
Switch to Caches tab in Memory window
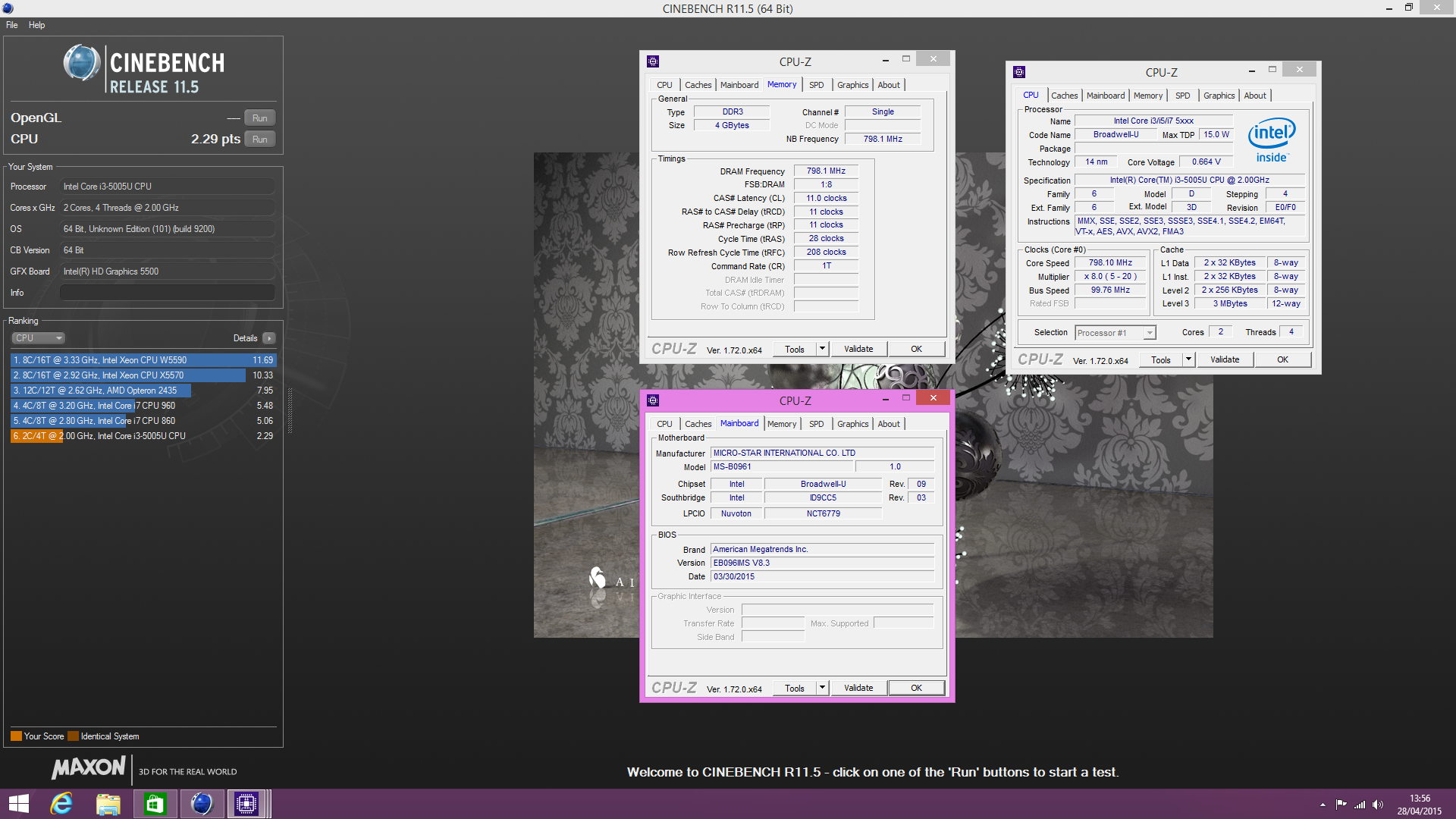coord(698,85)
